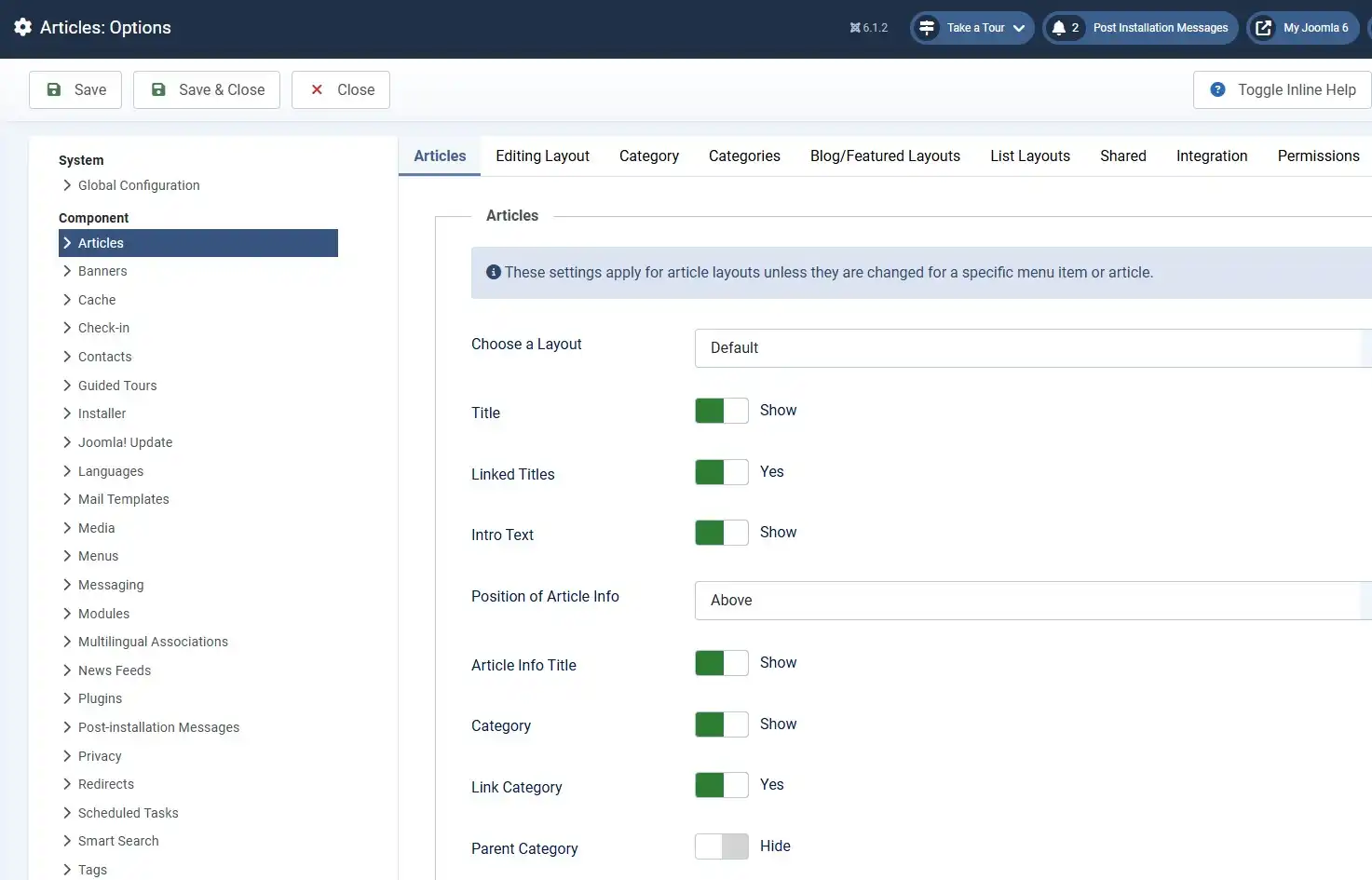Expand the Cache chevron in sidebar
Screen dimensions: 1372x880
click(67, 300)
